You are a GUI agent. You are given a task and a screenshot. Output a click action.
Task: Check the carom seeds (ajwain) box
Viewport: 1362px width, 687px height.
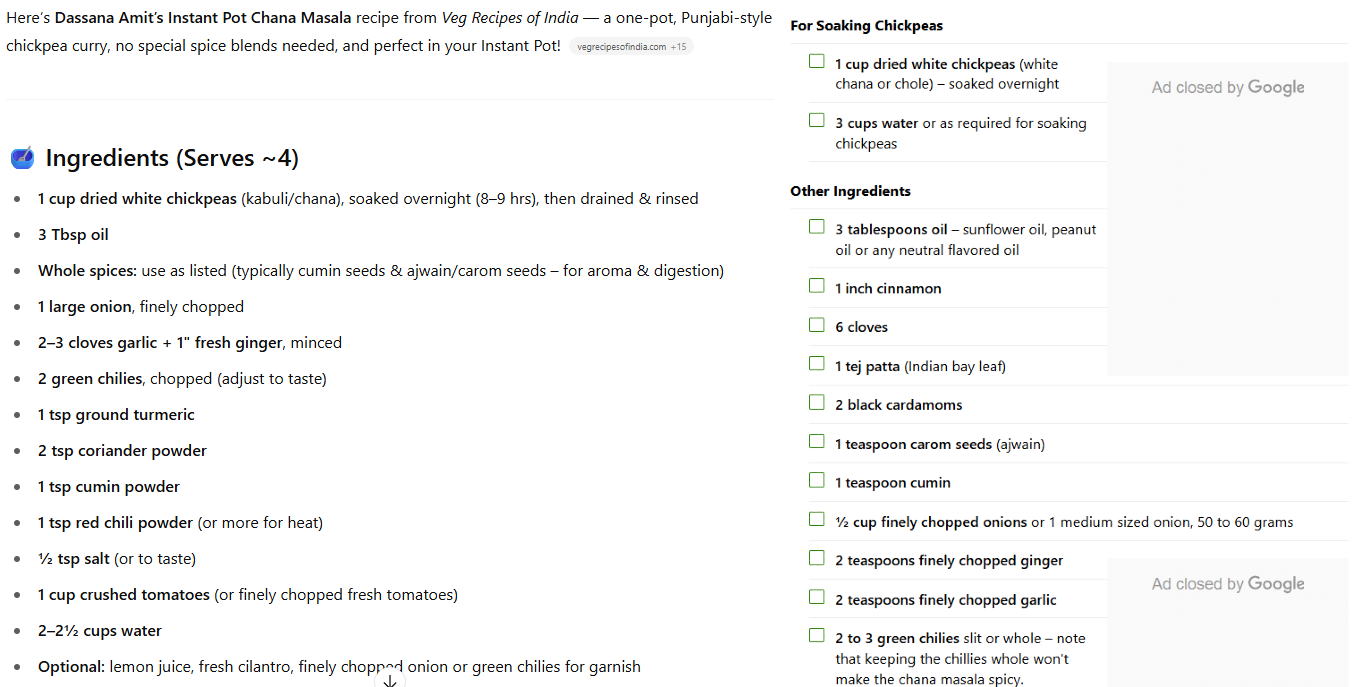817,442
